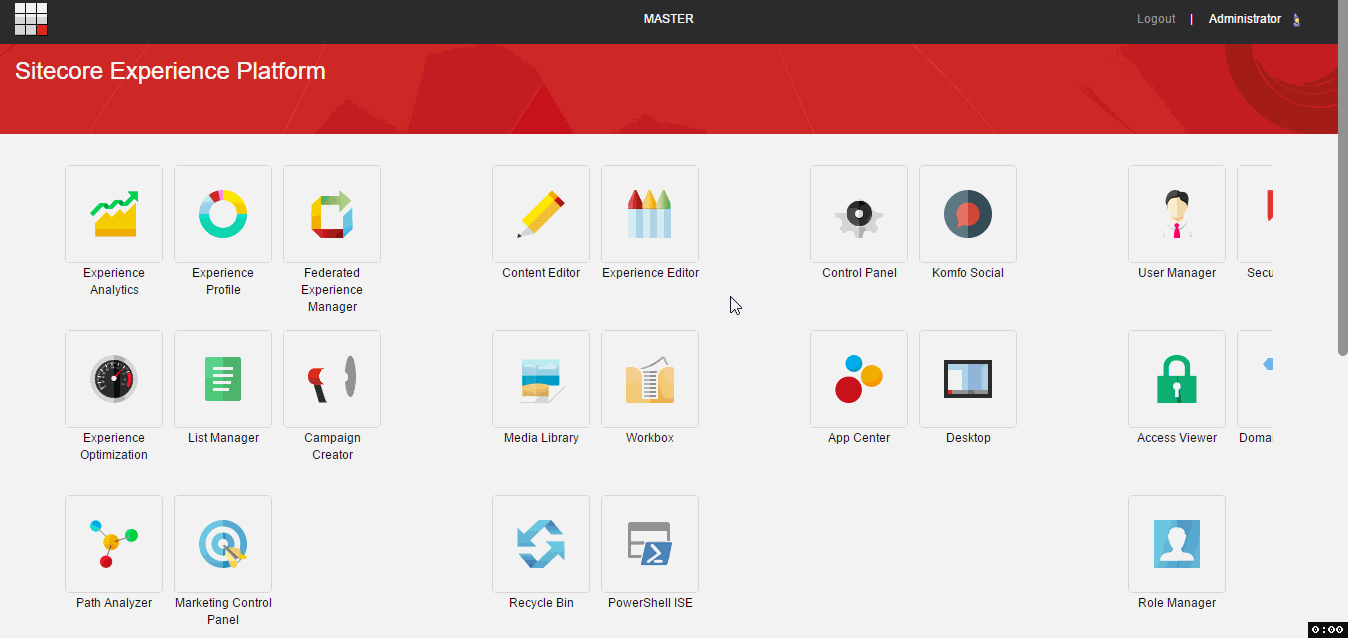
Task: Click the Logout link
Action: tap(1155, 18)
